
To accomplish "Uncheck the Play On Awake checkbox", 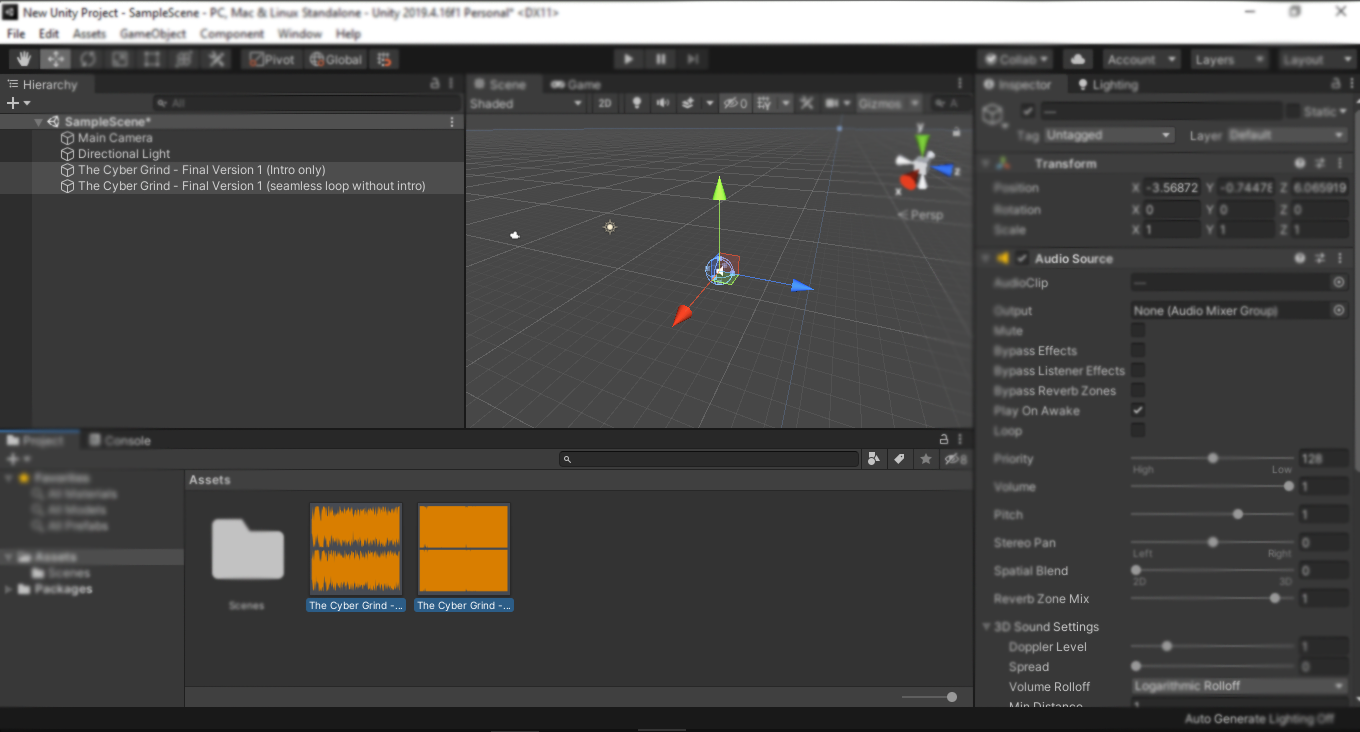I will 1138,410.
